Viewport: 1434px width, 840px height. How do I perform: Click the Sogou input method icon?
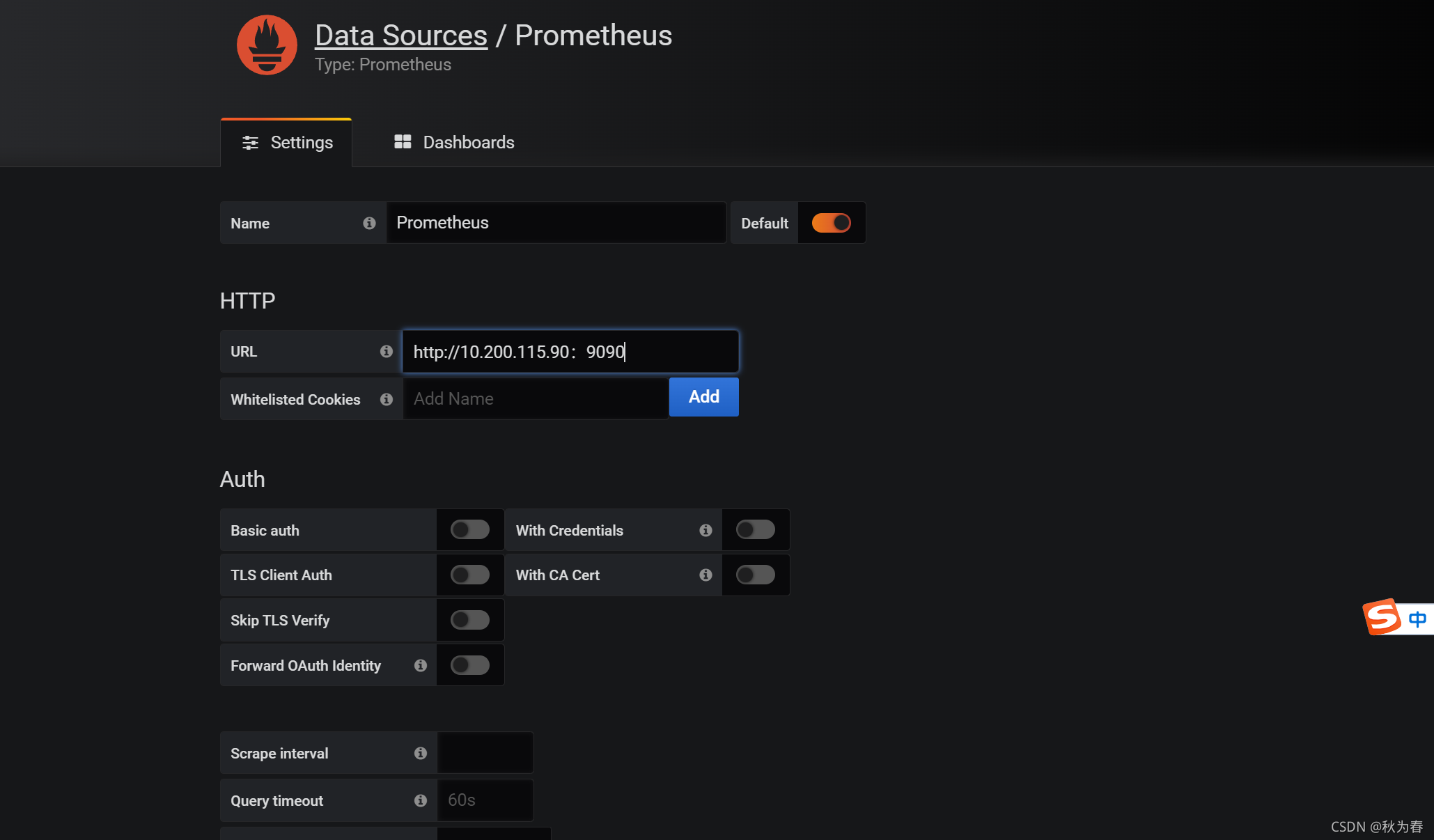point(1382,618)
